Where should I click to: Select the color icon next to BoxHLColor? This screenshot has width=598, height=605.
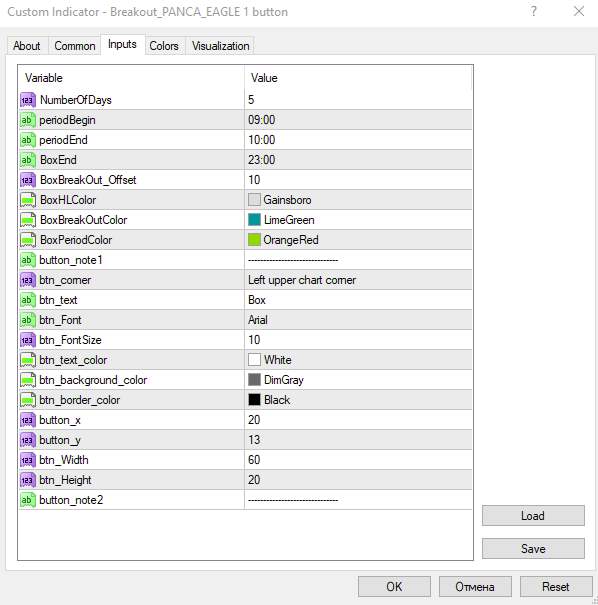[28, 200]
